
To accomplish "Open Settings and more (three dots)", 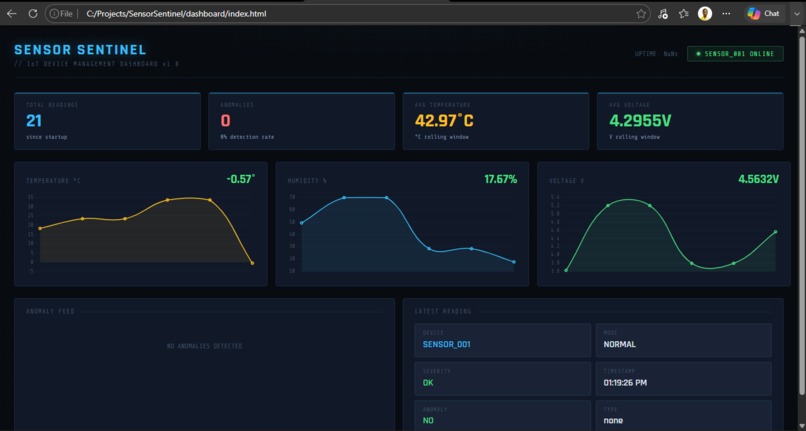I will click(726, 14).
